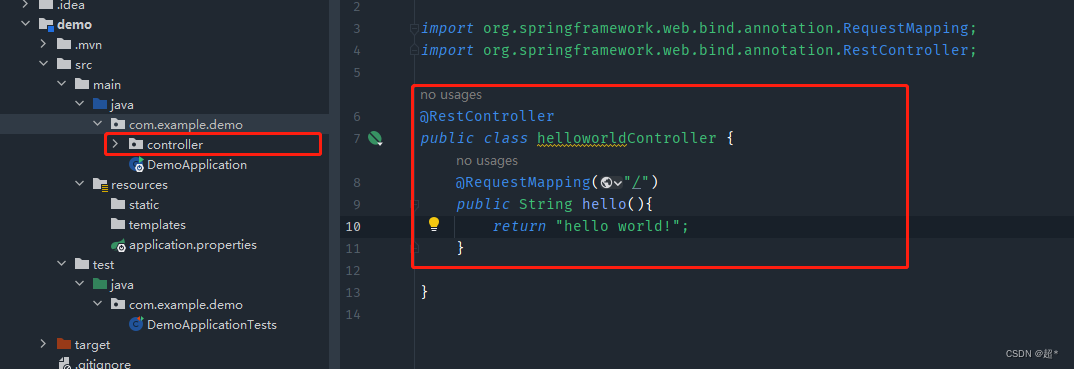The image size is (1074, 369).
Task: Collapse the src folder
Action: tap(43, 64)
